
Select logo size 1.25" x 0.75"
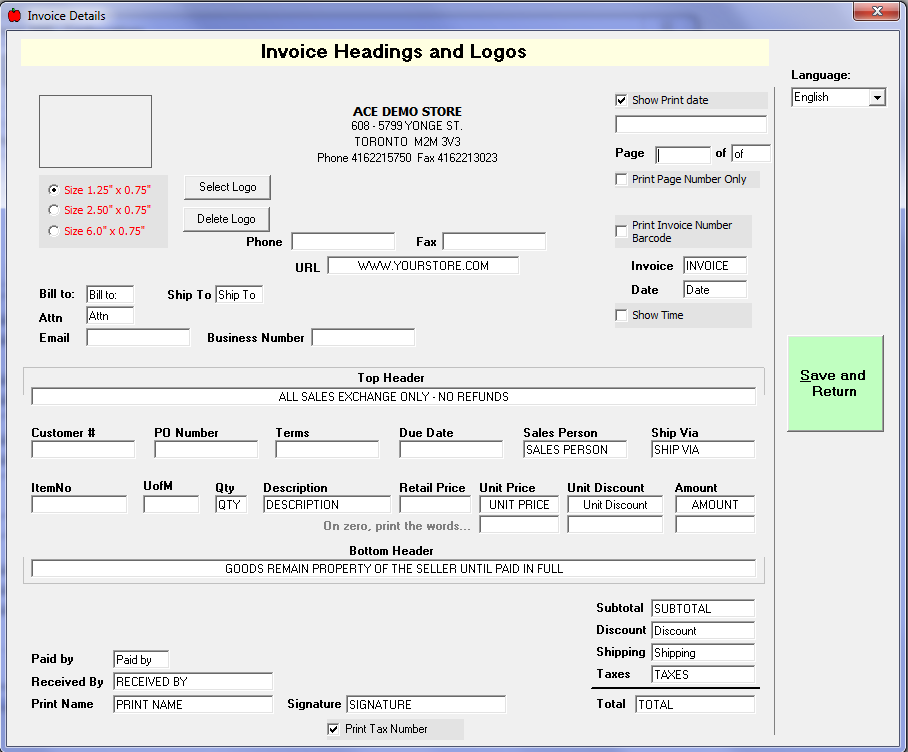coord(54,190)
